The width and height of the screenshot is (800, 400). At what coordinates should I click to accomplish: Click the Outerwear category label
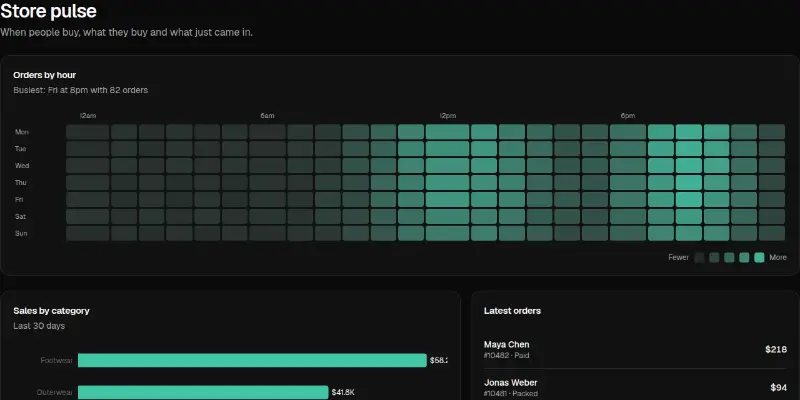point(55,392)
